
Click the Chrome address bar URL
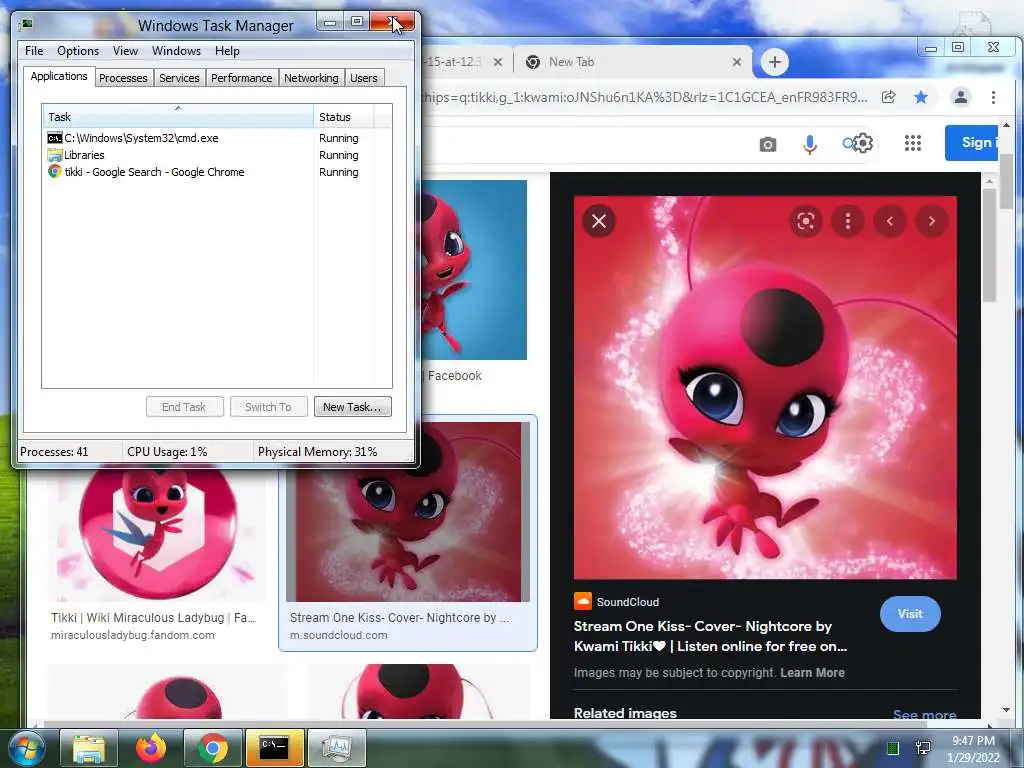coord(645,97)
